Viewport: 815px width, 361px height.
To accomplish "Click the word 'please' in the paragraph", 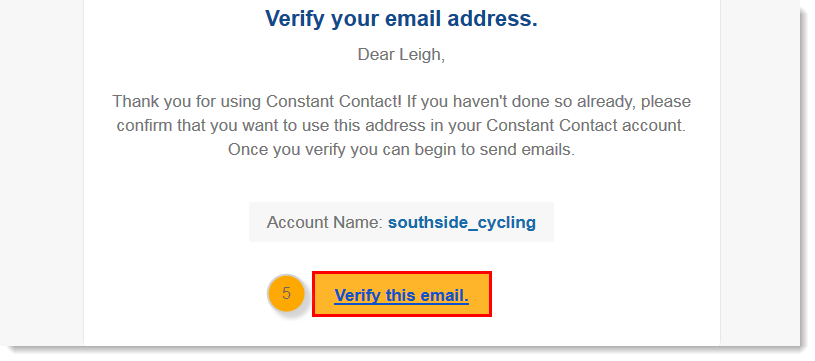I will pos(666,102).
